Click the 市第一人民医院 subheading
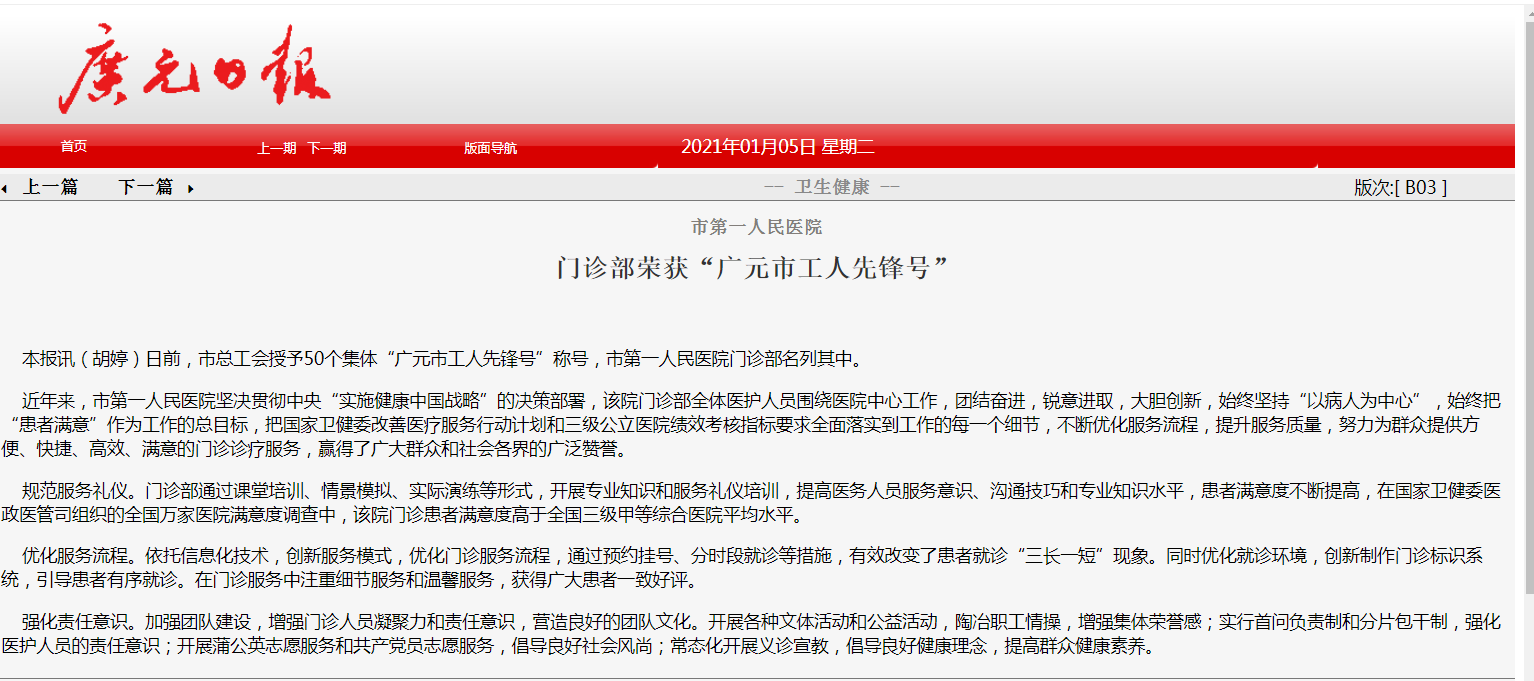 (756, 227)
